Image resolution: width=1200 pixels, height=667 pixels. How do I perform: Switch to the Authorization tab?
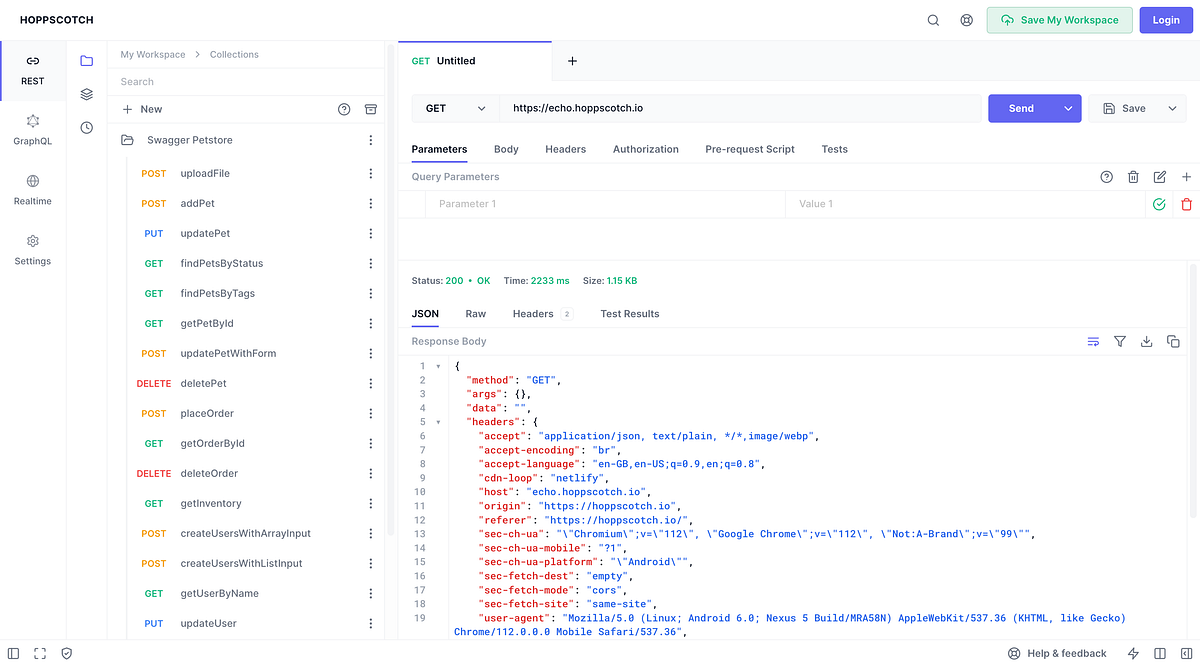pyautogui.click(x=645, y=148)
